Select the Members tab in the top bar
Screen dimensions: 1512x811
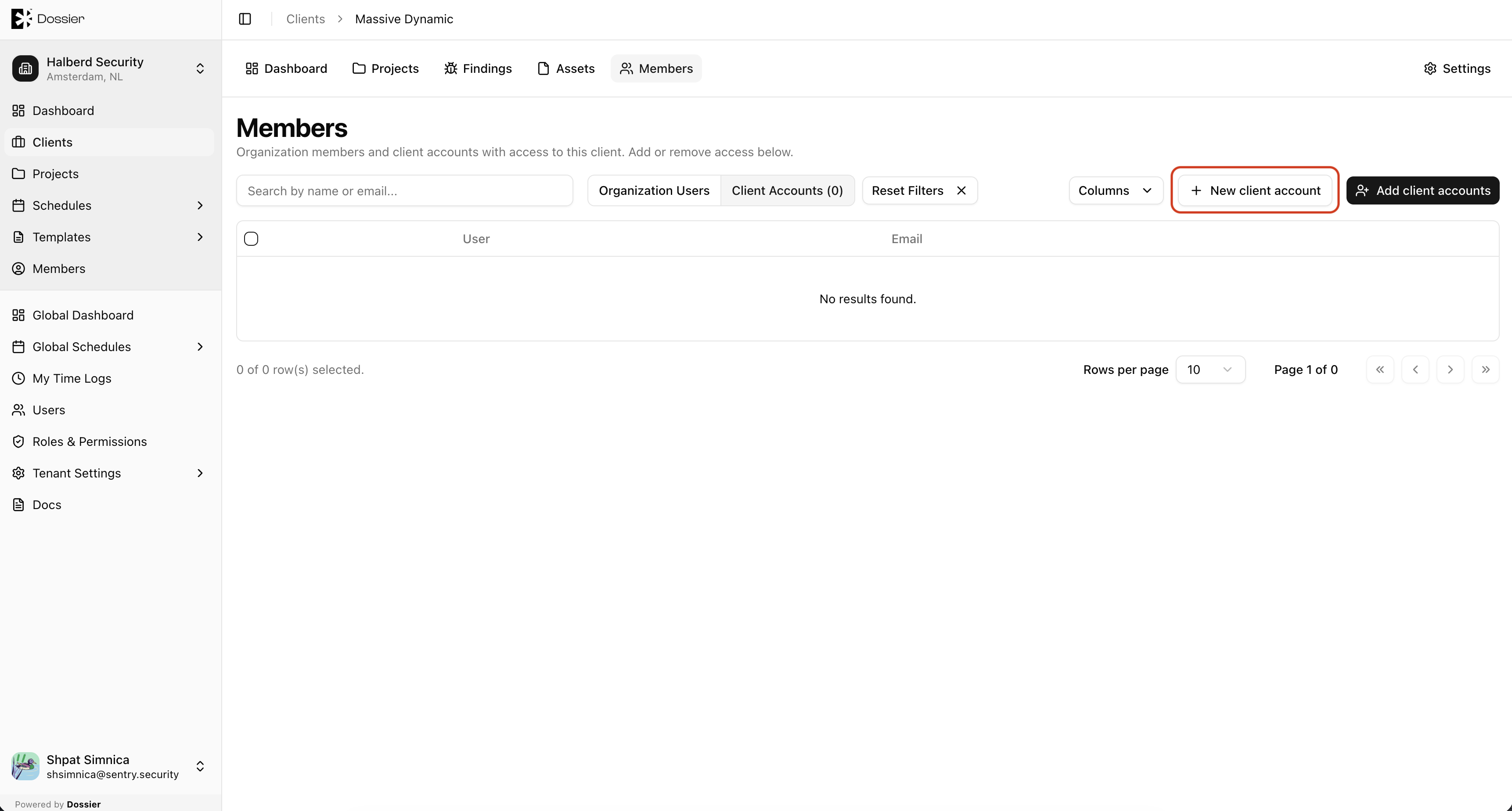tap(656, 68)
